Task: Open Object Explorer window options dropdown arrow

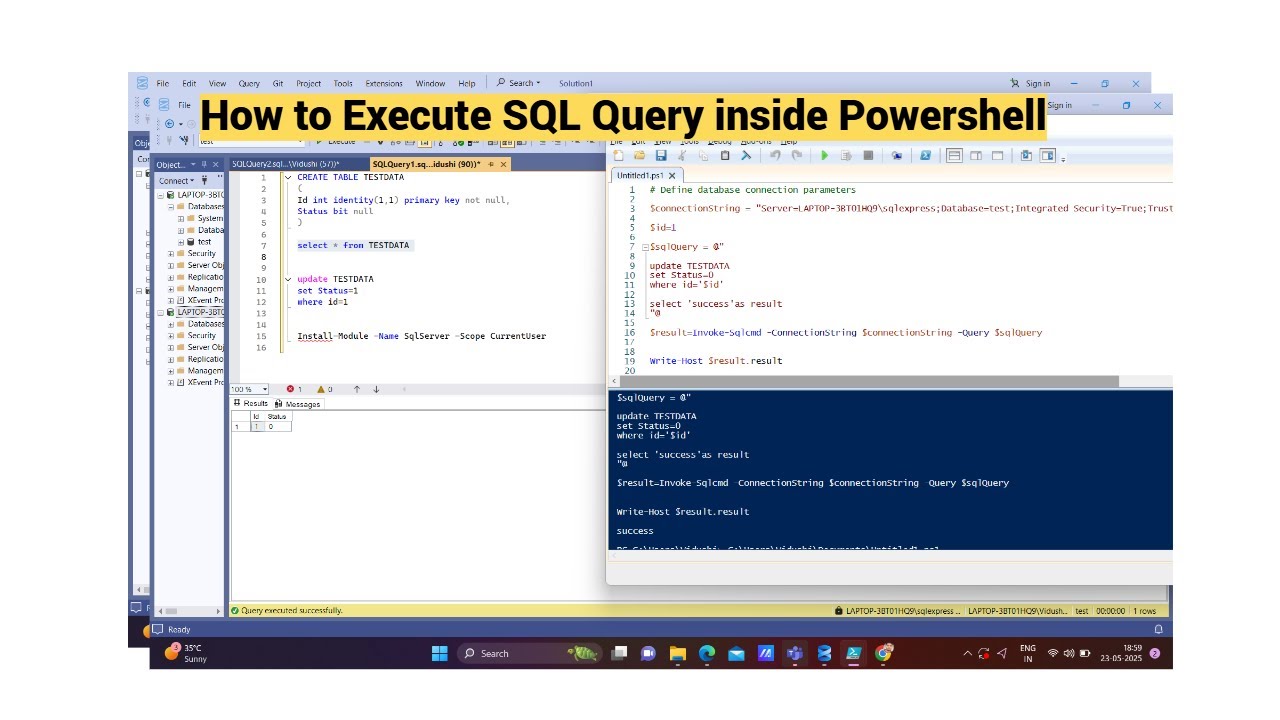Action: point(192,164)
